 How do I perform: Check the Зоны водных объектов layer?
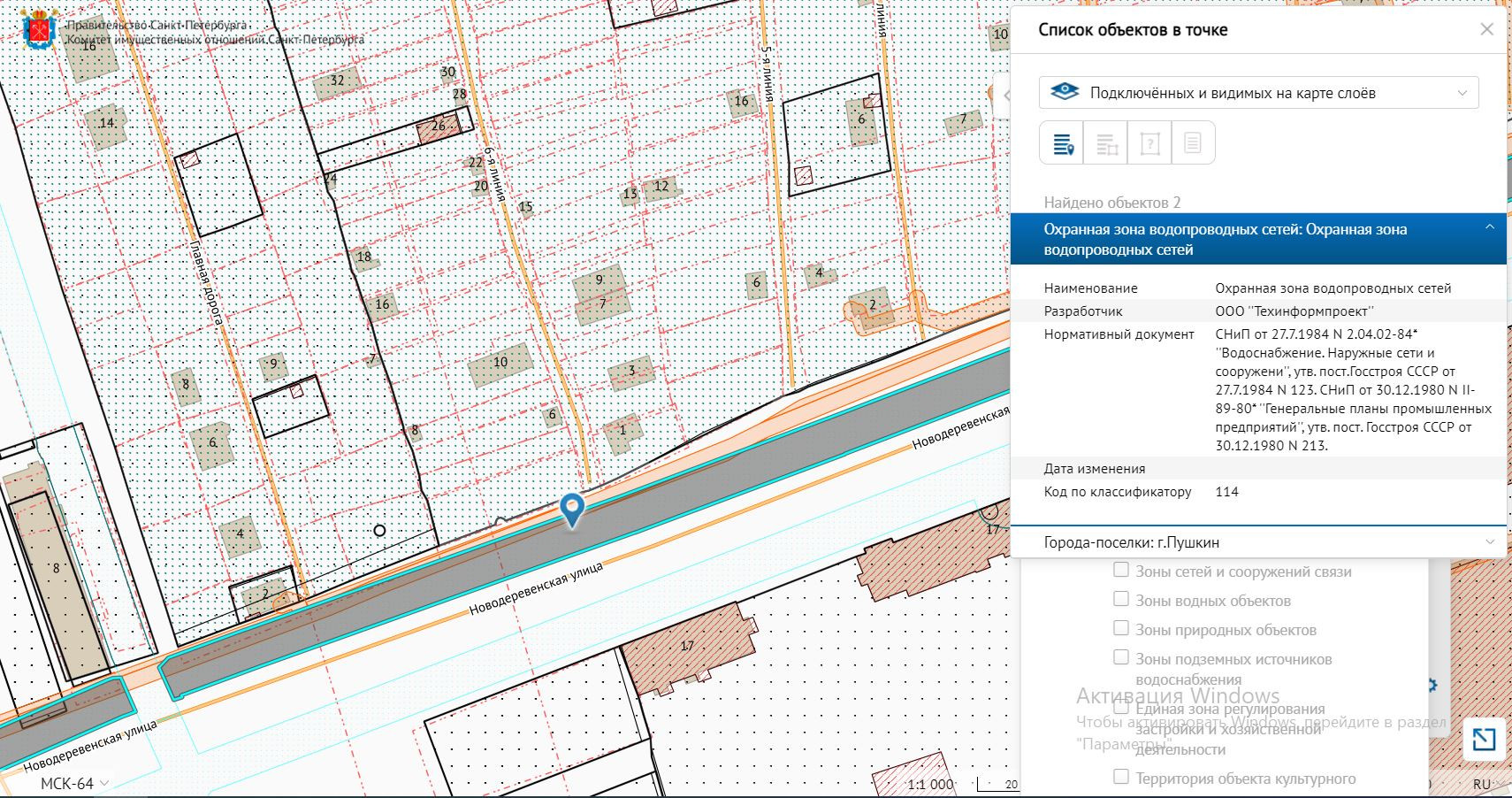(x=1120, y=600)
